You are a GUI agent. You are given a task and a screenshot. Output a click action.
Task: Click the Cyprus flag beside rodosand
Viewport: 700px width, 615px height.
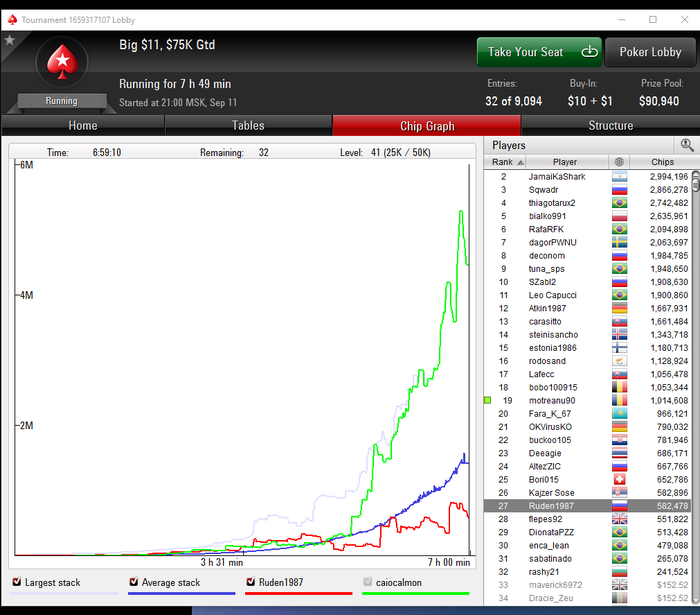[619, 361]
